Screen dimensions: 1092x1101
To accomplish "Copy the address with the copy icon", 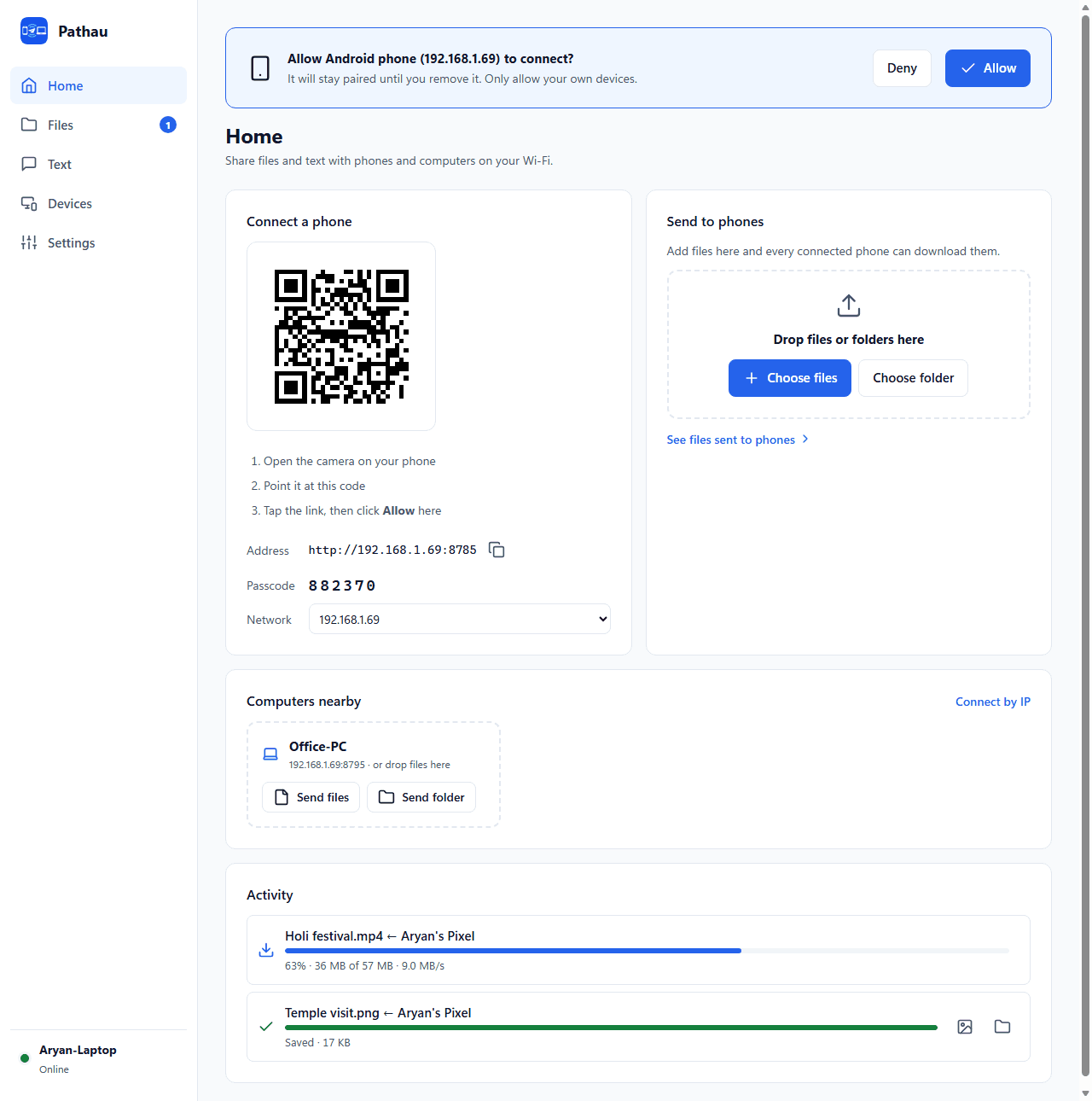I will click(497, 550).
